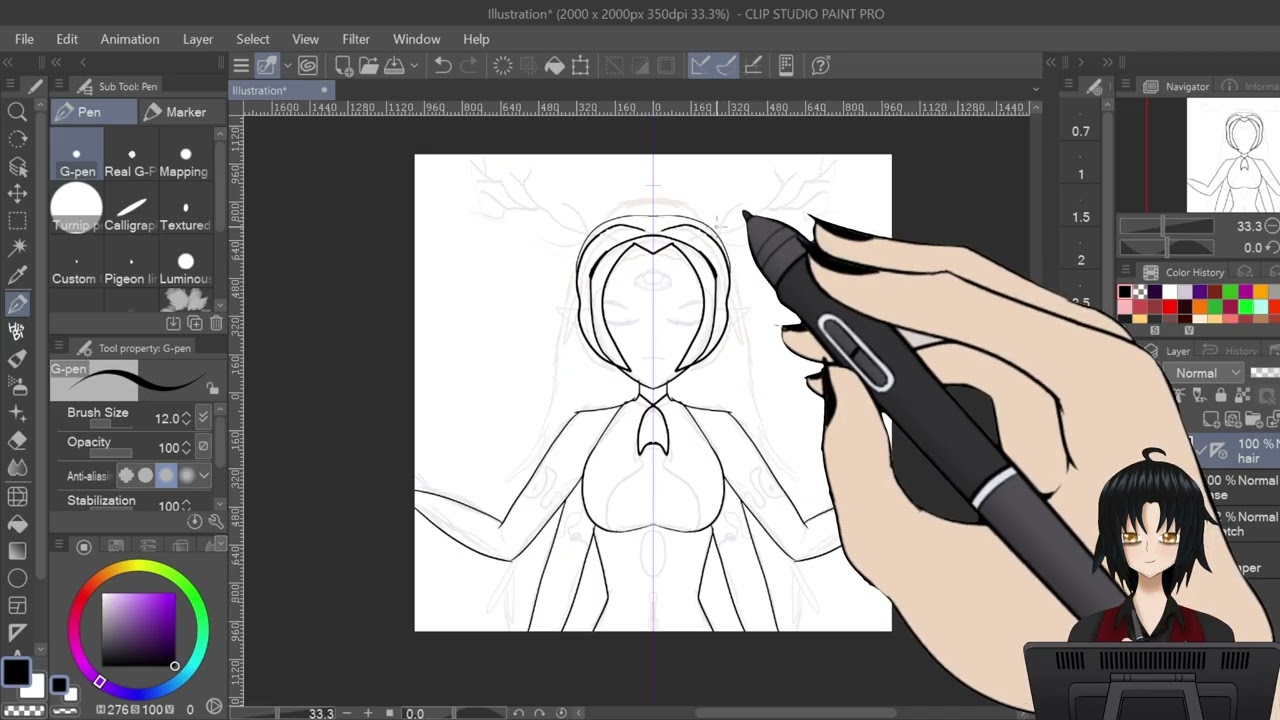
Task: Click the Undo arrow in command bar
Action: coord(443,66)
